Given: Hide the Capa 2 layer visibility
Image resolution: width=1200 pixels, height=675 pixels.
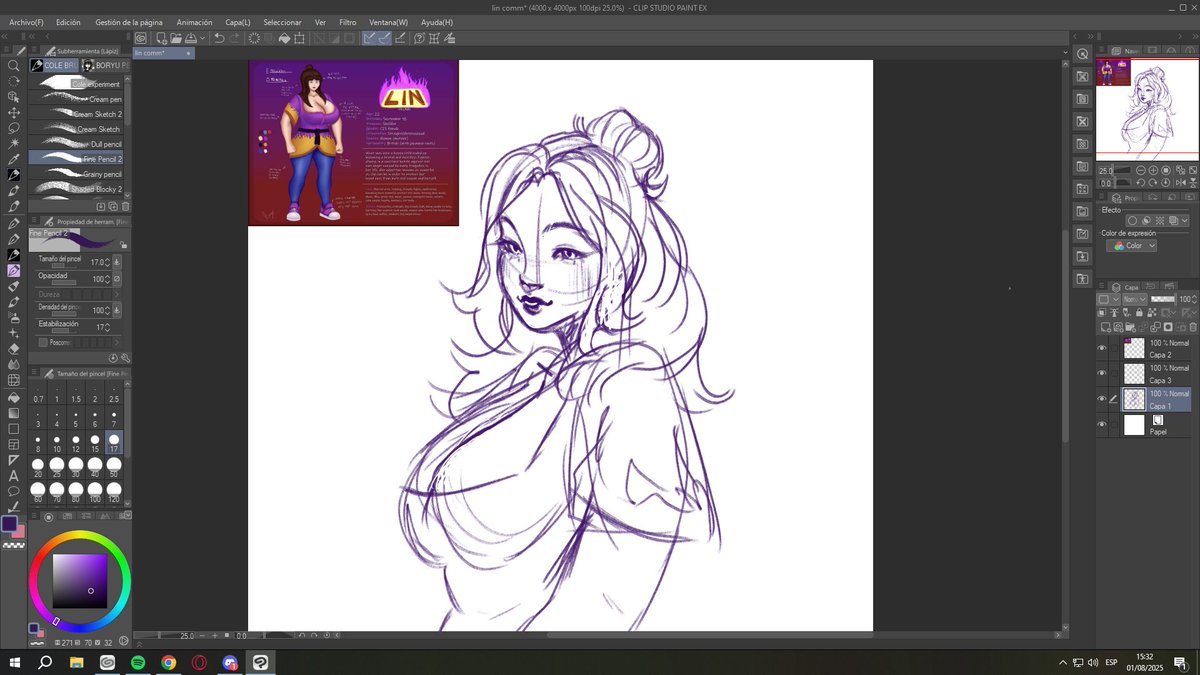Looking at the screenshot, I should pyautogui.click(x=1102, y=347).
